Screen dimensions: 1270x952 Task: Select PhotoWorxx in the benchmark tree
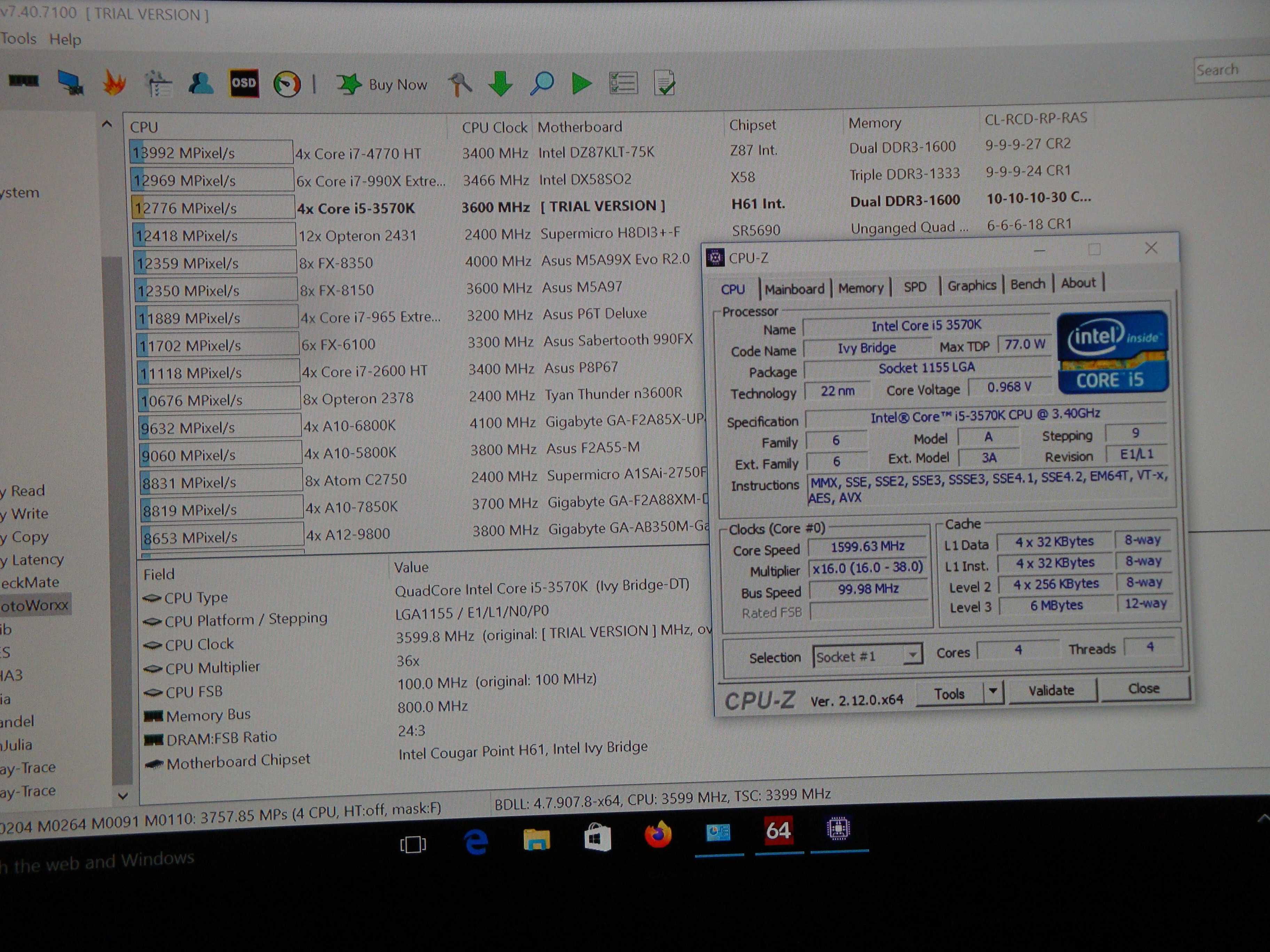pos(34,605)
